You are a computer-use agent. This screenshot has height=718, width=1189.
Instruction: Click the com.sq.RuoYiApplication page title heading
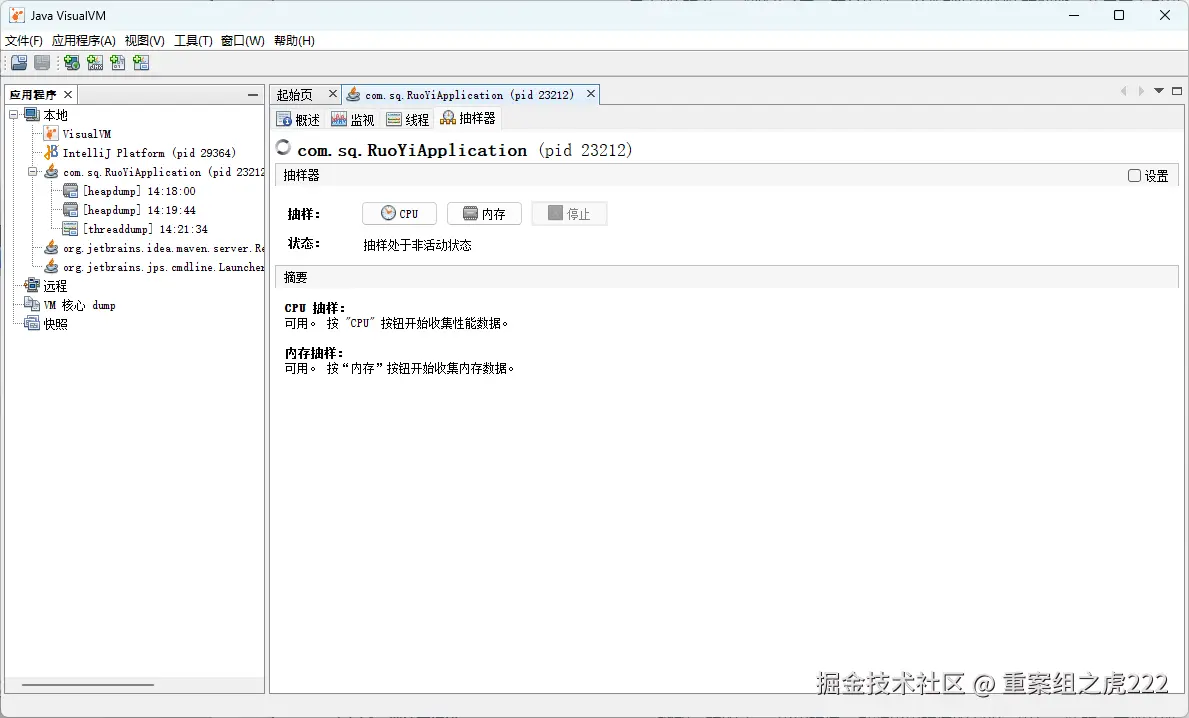coord(464,150)
